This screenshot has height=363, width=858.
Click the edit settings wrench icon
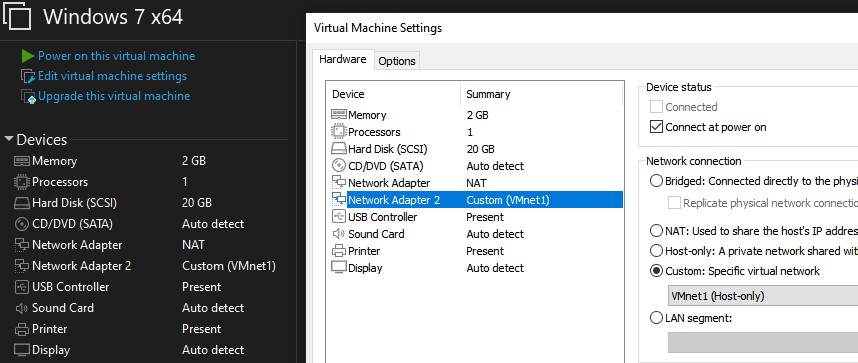tap(28, 76)
